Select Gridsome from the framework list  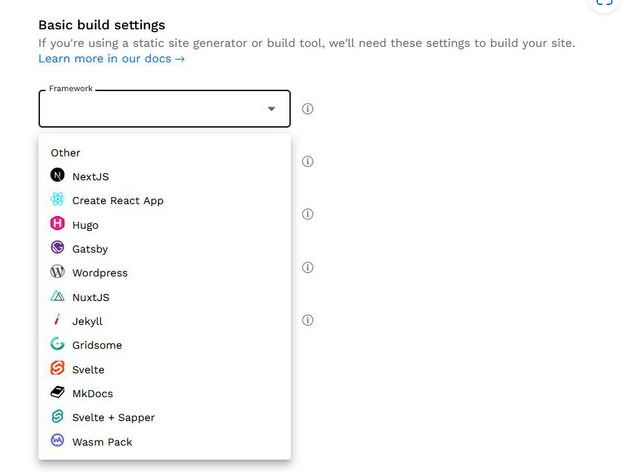pos(97,345)
